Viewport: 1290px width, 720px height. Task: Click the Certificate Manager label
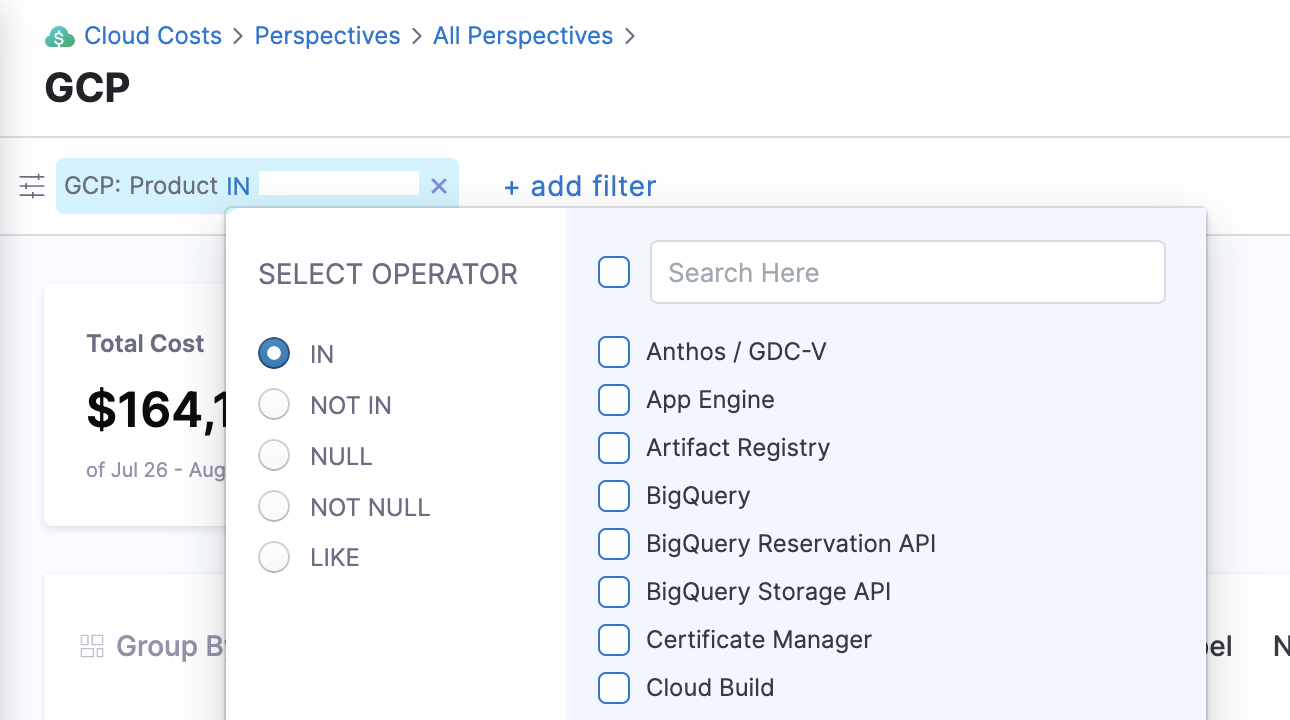point(759,640)
